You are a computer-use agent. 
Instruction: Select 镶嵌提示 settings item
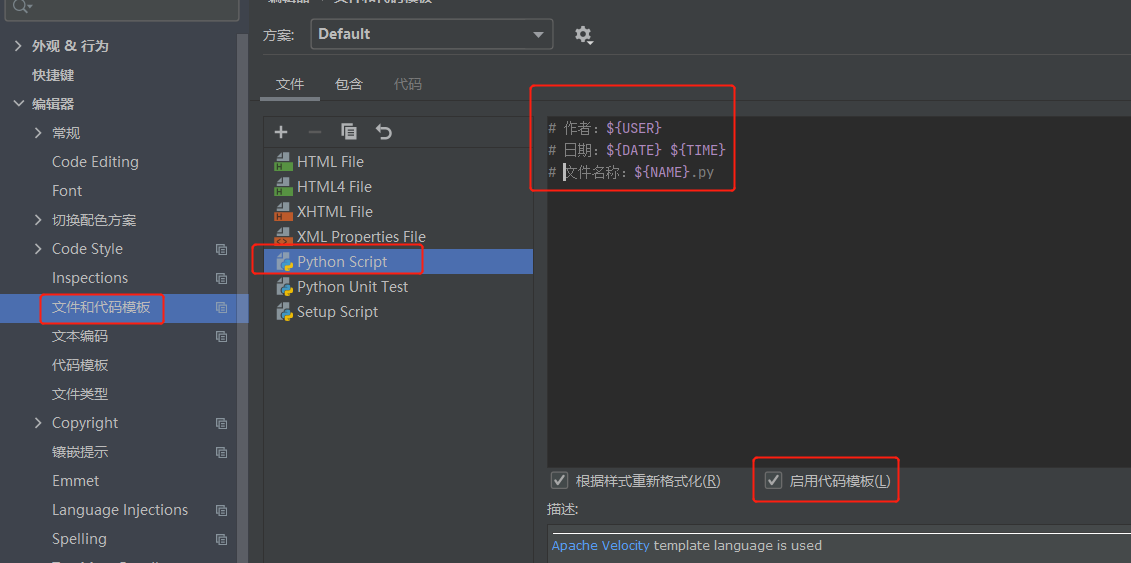click(x=80, y=453)
